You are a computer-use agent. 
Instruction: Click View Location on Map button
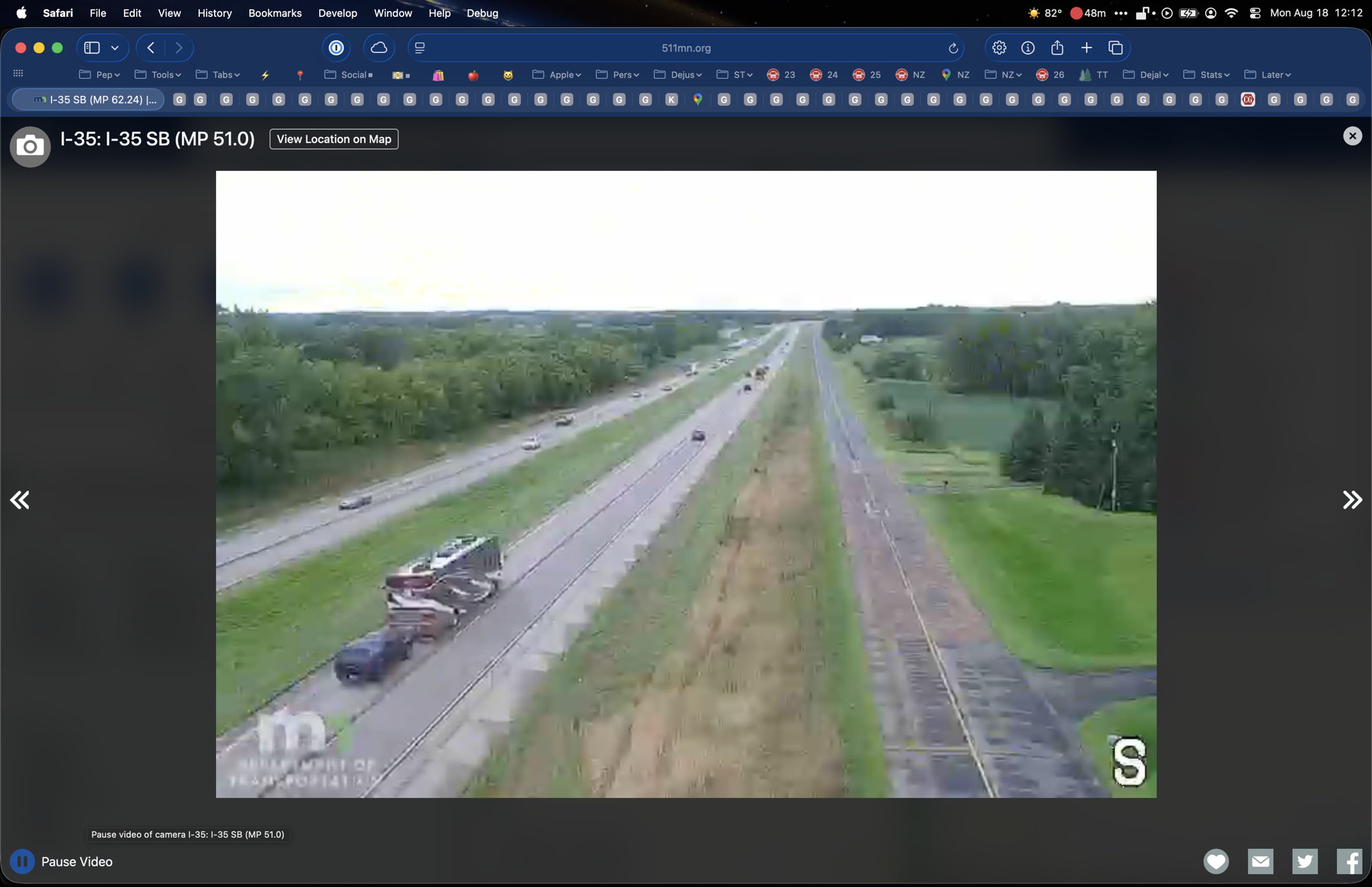click(333, 139)
